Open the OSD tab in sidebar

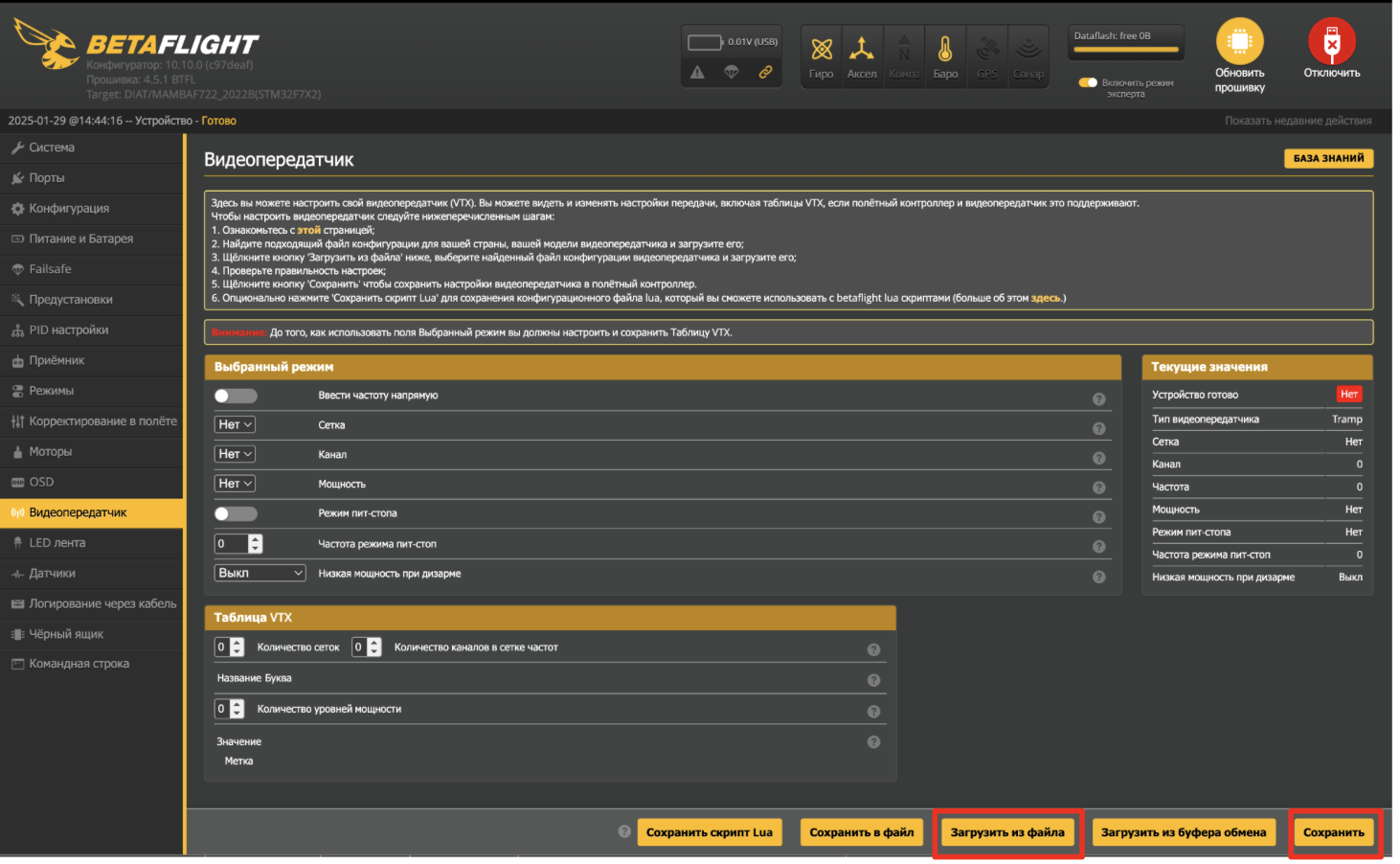point(42,482)
